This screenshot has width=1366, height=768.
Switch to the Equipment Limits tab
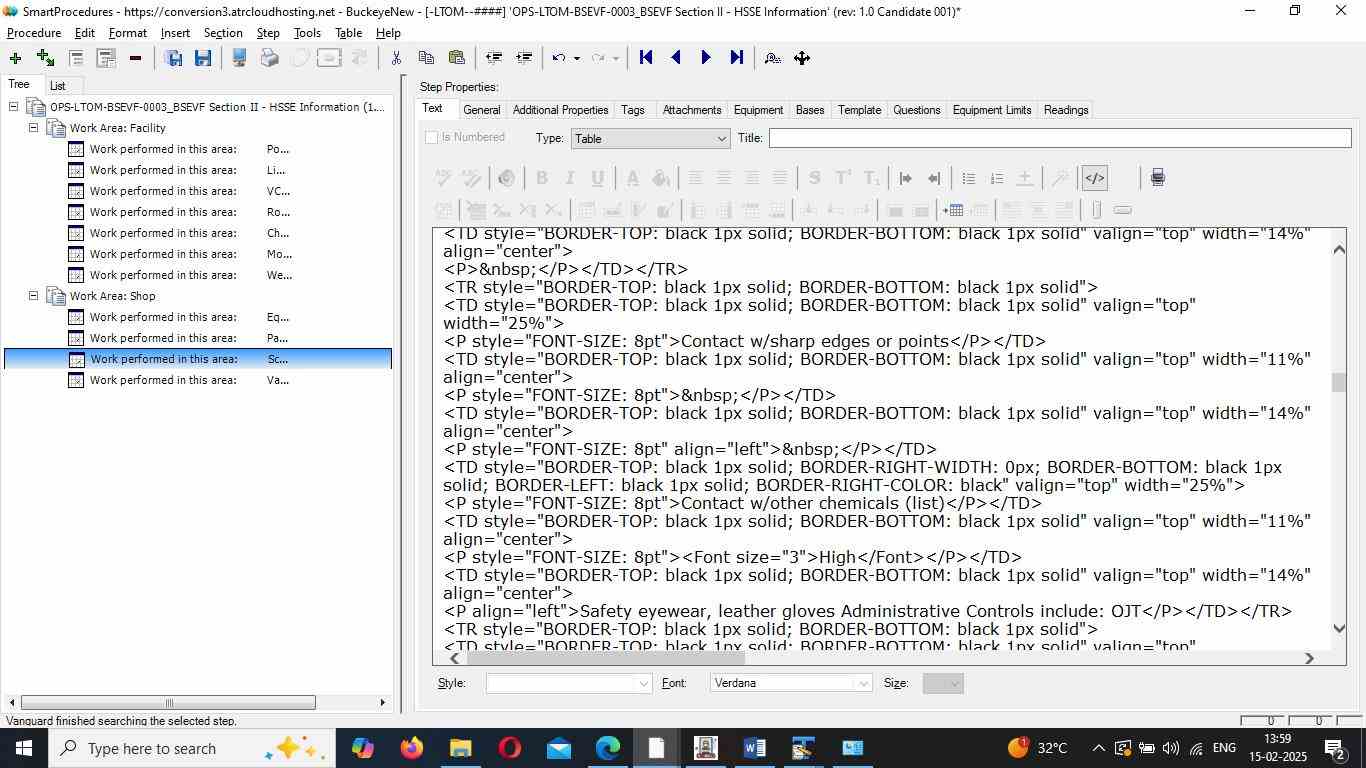[x=991, y=110]
